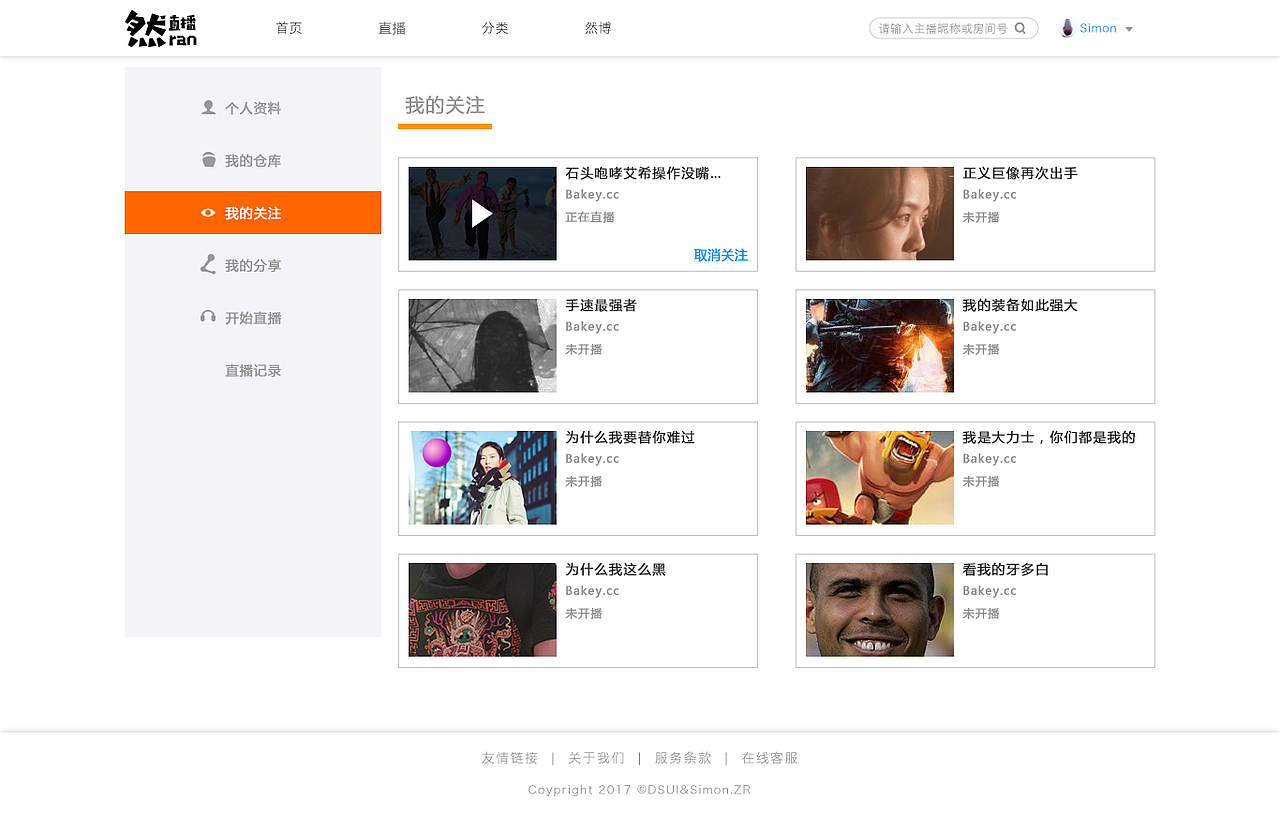Click the Simon user avatar icon
This screenshot has height=815, width=1280.
pyautogui.click(x=1067, y=28)
